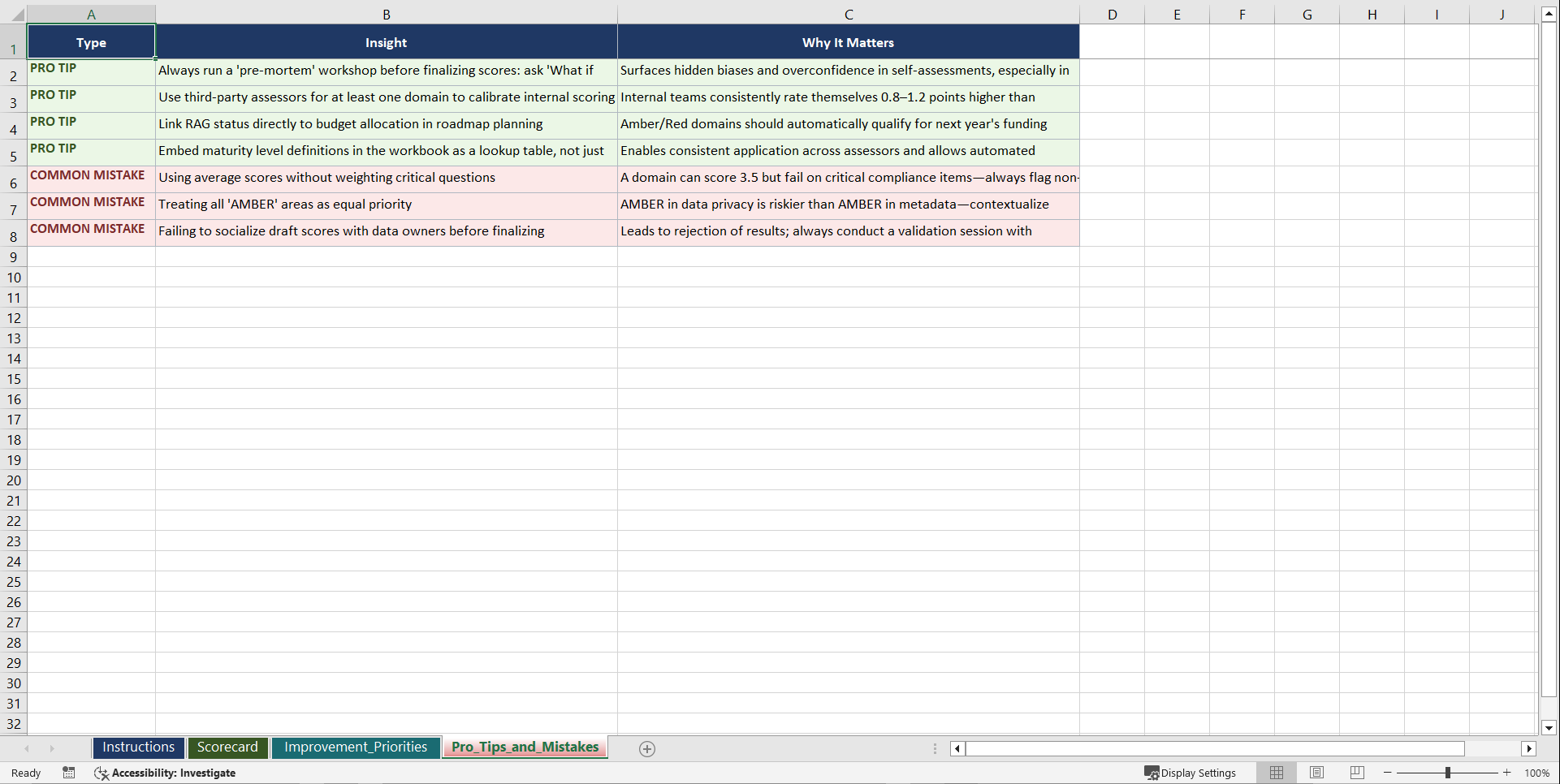Zoom out with the minus icon
The image size is (1560, 784).
tap(1388, 773)
